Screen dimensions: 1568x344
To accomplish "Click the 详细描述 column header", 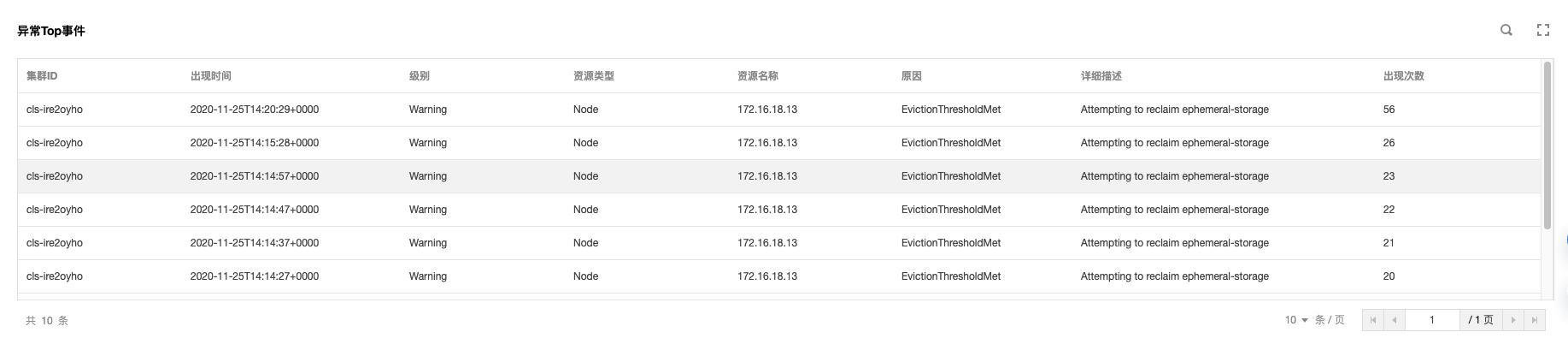I will [x=1101, y=76].
